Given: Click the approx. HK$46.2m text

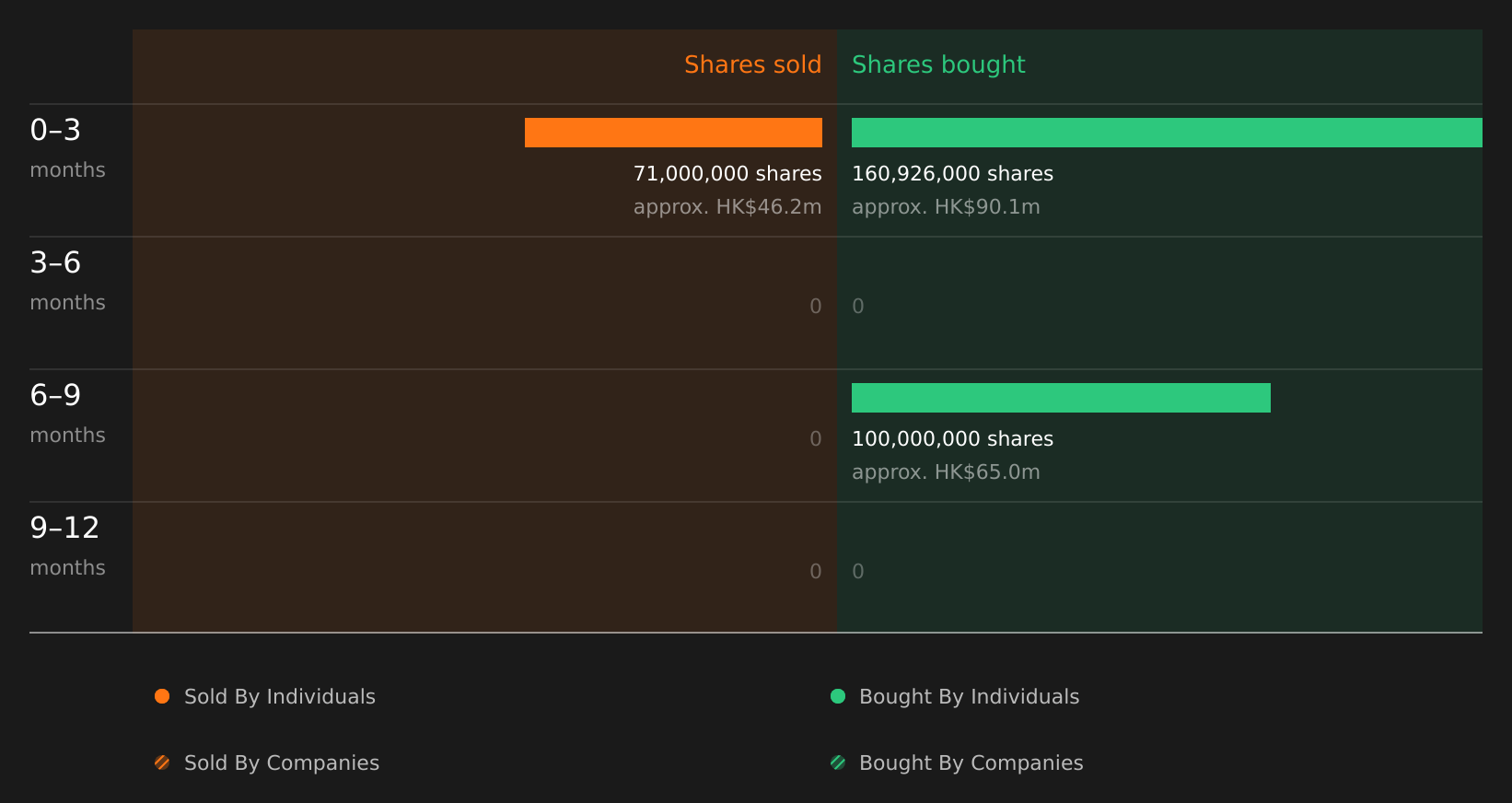Looking at the screenshot, I should tap(727, 207).
